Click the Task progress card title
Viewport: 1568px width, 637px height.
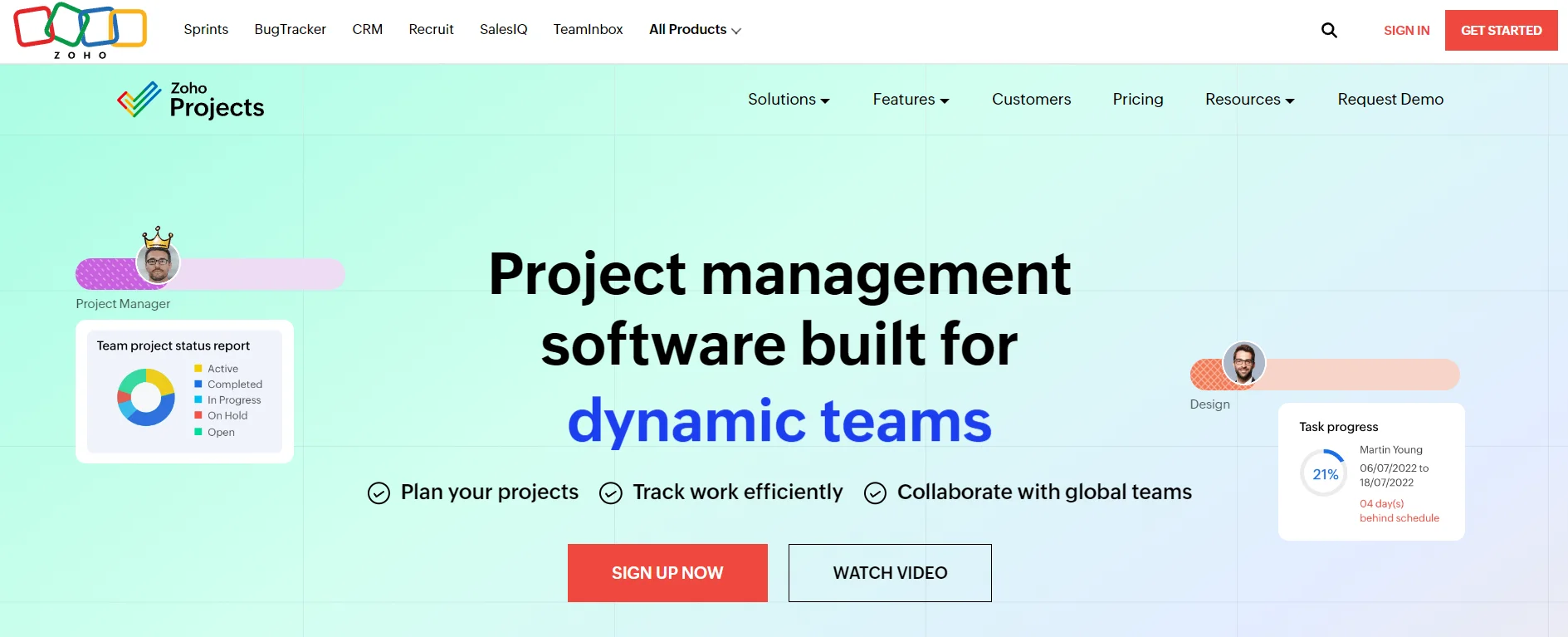(x=1338, y=427)
